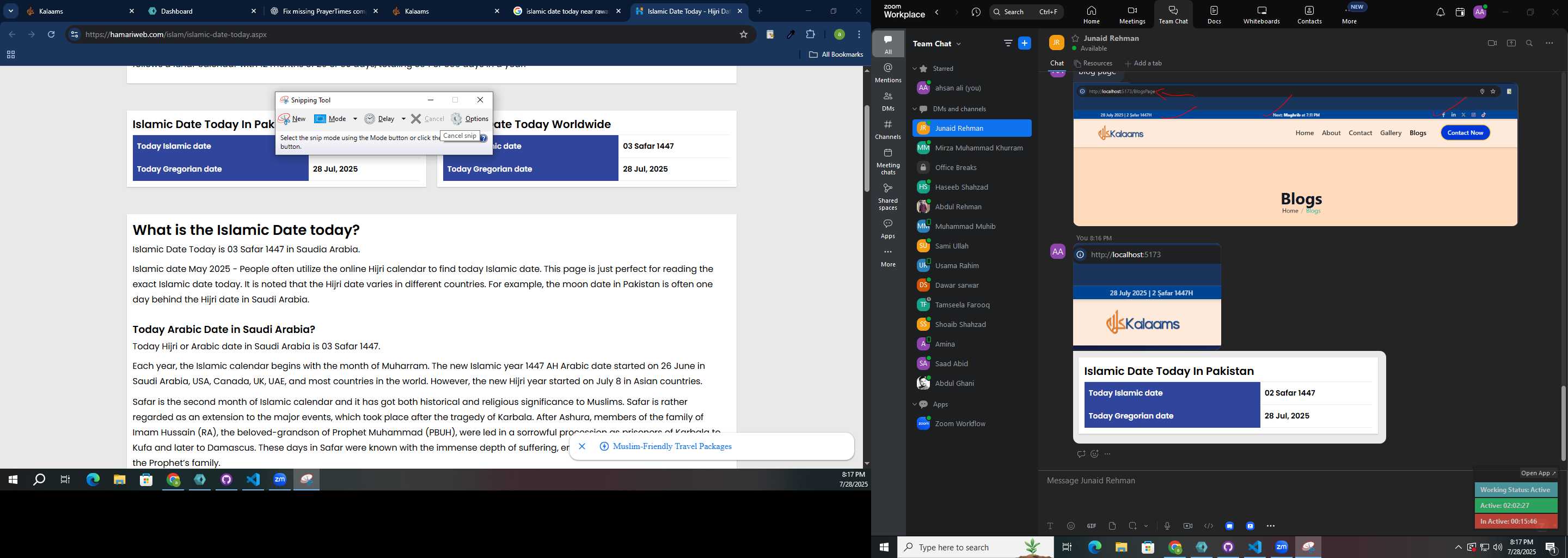Add emoji reaction to last message
Viewport: 1568px width, 558px height.
click(1094, 454)
